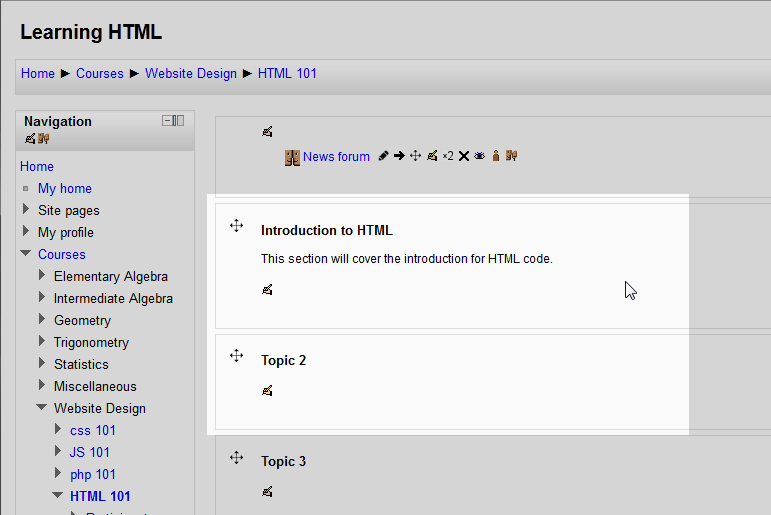The width and height of the screenshot is (771, 515).
Task: Duplicate News forum using the x2 icon
Action: pyautogui.click(x=448, y=156)
